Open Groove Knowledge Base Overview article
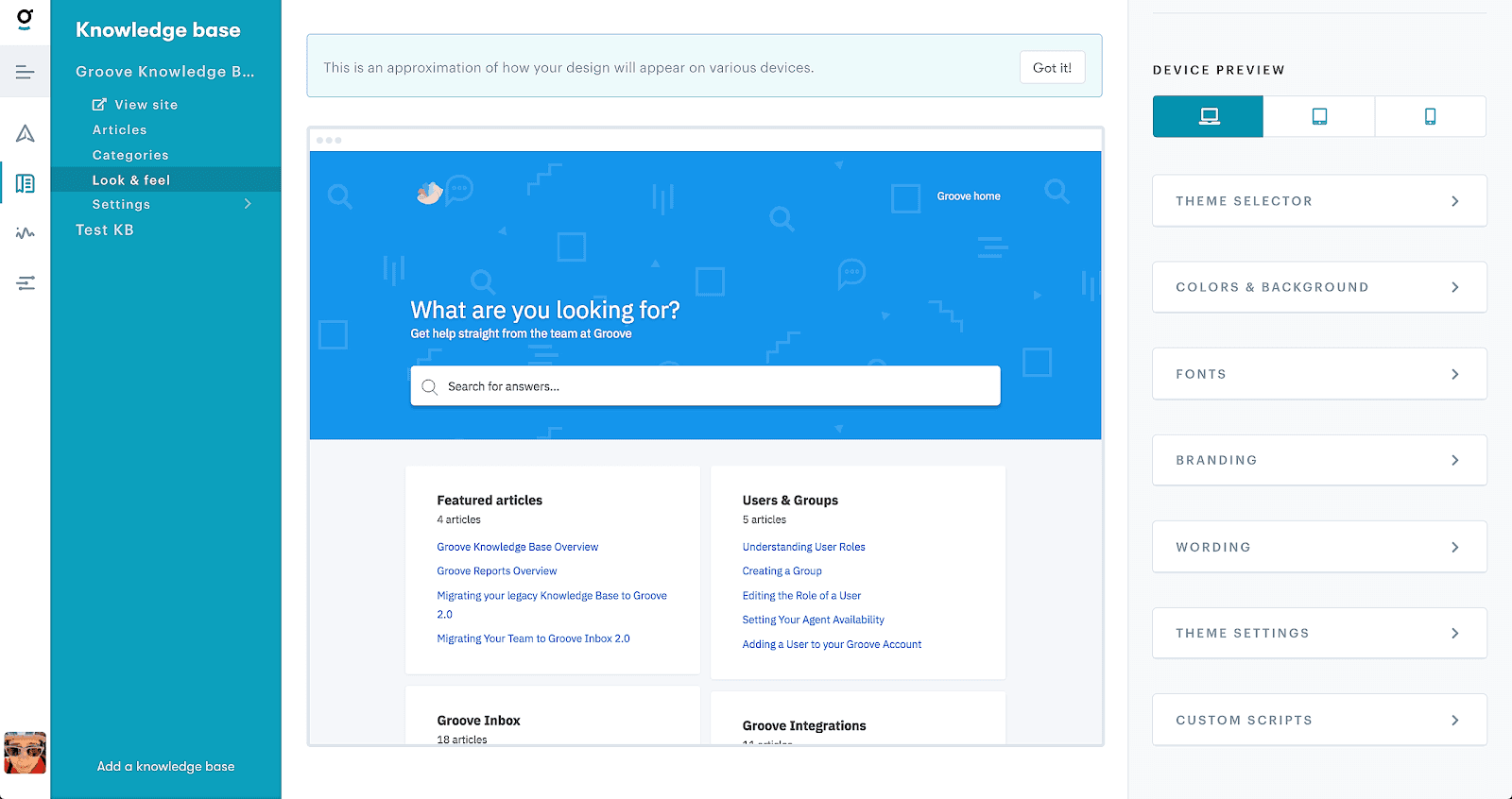Image resolution: width=1512 pixels, height=799 pixels. click(x=518, y=547)
